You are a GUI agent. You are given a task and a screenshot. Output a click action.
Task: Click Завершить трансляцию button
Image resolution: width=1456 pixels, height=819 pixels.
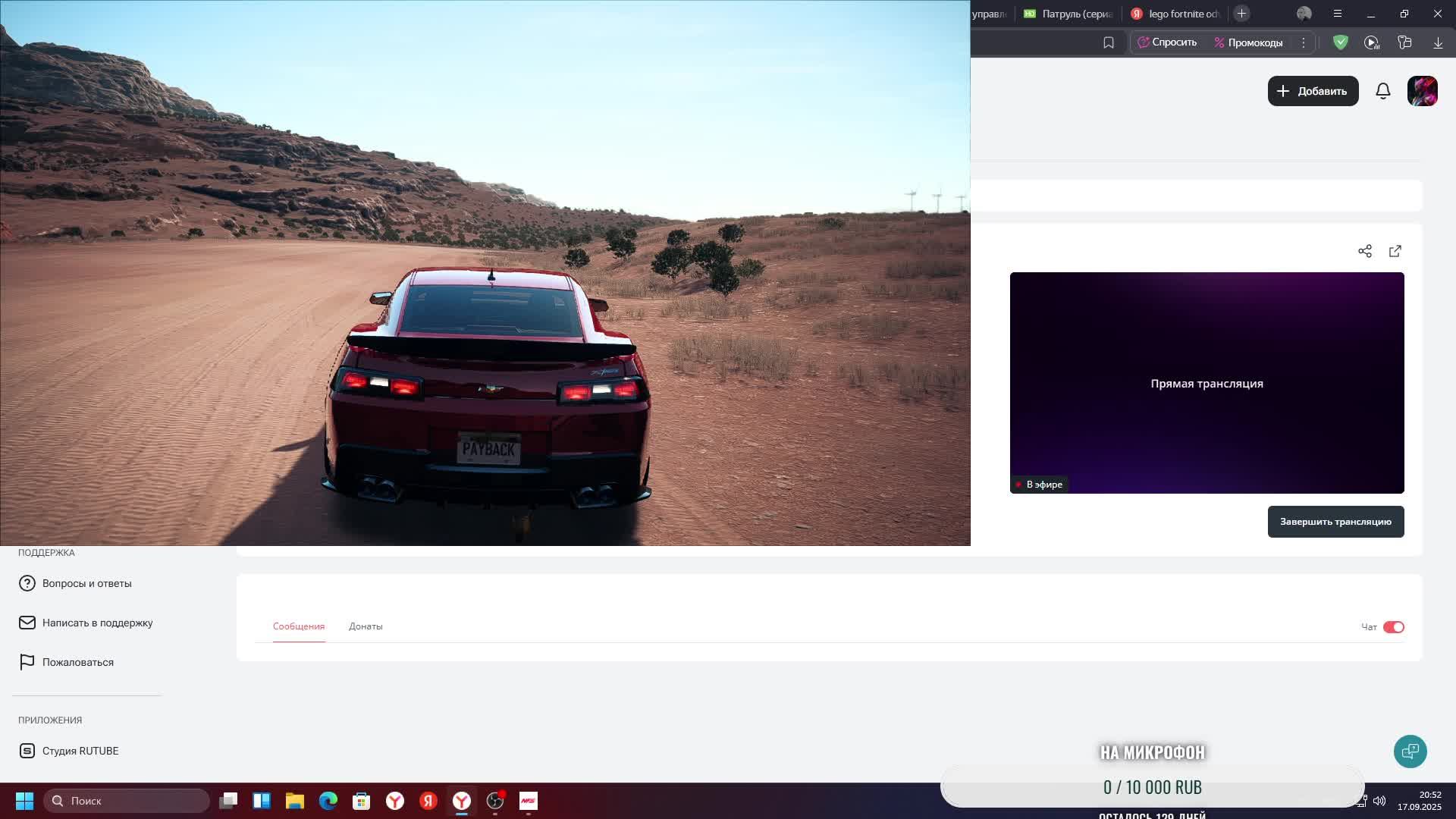[1335, 522]
